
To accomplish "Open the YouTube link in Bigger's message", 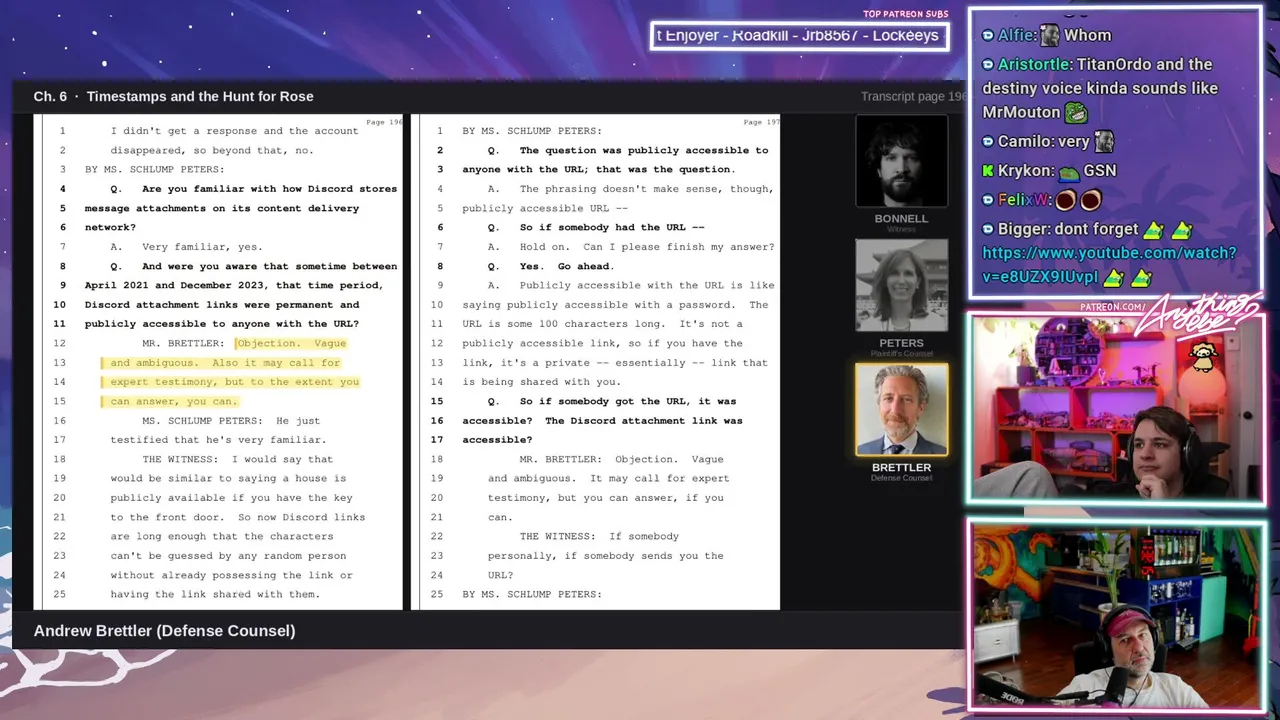I will tap(1109, 265).
